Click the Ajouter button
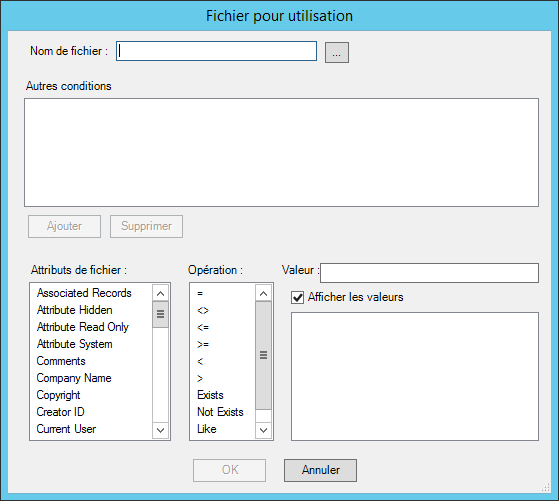The height and width of the screenshot is (501, 559). click(65, 226)
